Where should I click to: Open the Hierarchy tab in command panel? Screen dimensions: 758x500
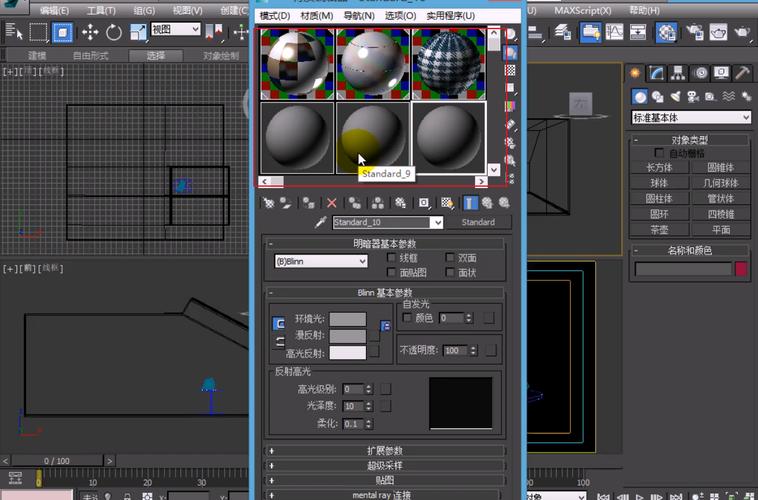click(x=678, y=73)
